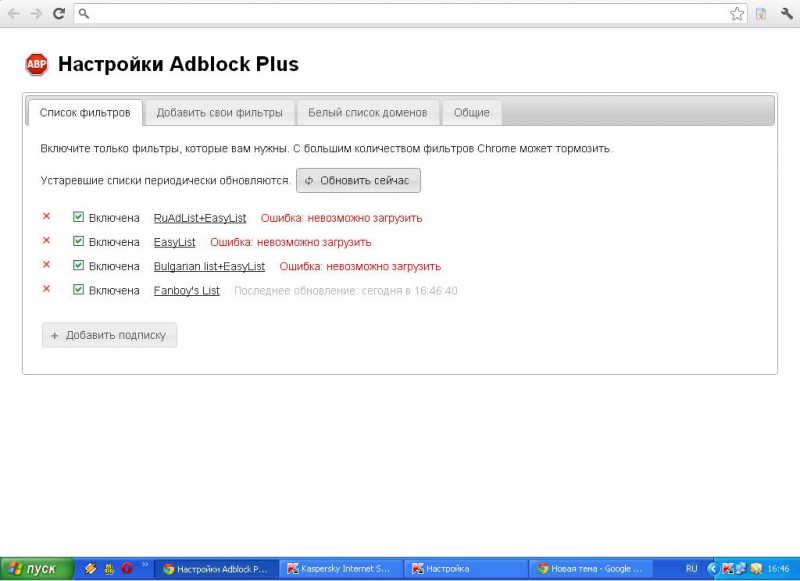
Task: Click the 16:46 taskbar clock
Action: [x=778, y=569]
